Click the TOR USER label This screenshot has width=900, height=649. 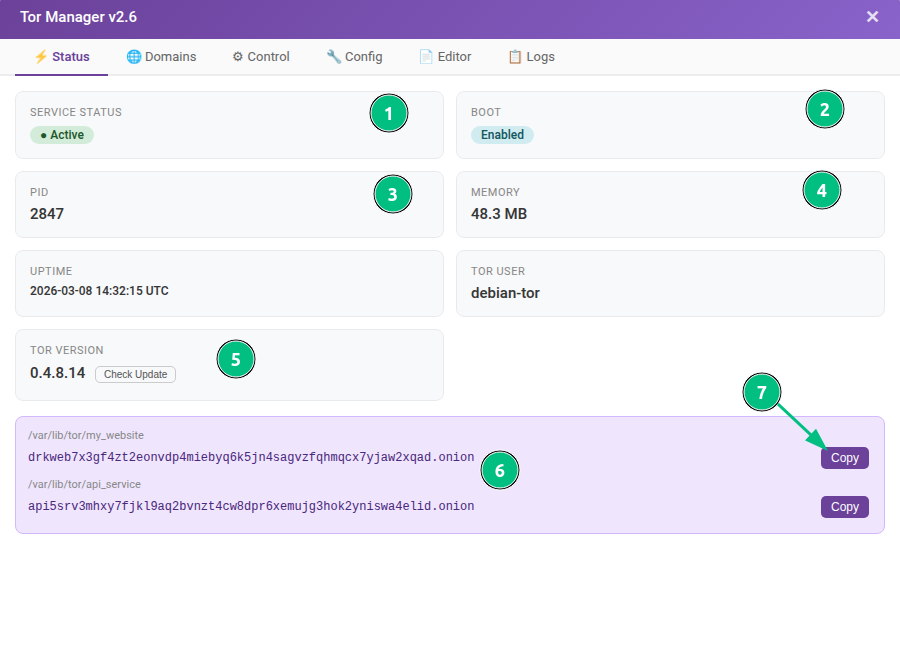click(x=498, y=271)
